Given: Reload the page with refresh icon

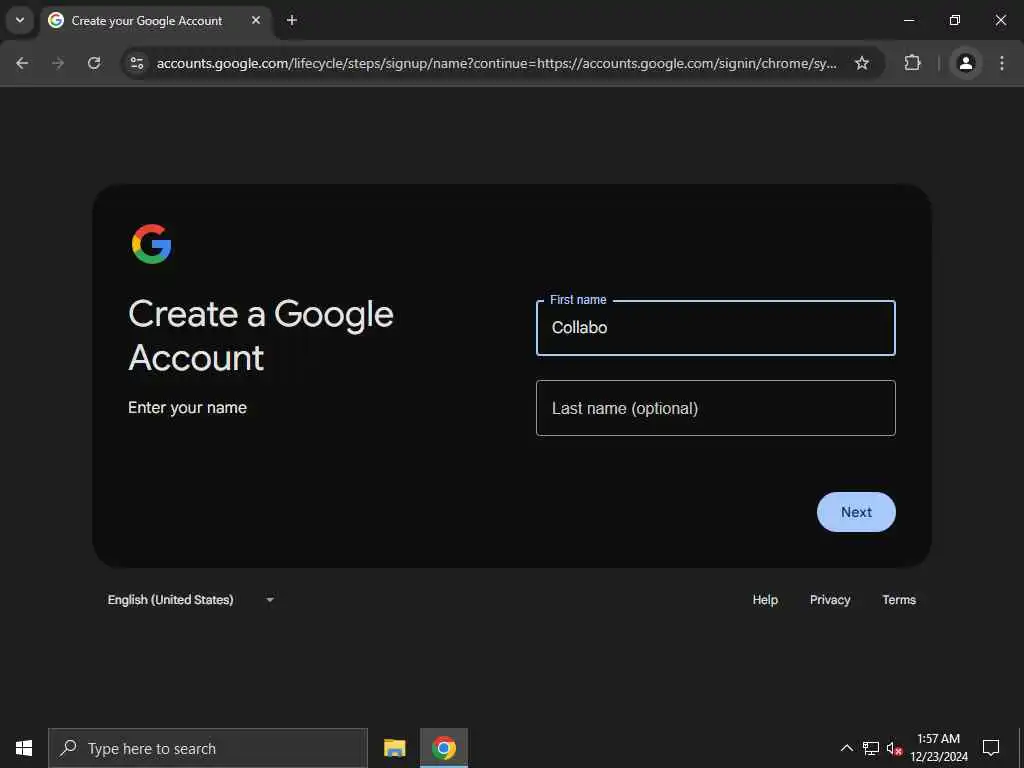Looking at the screenshot, I should click(x=94, y=63).
